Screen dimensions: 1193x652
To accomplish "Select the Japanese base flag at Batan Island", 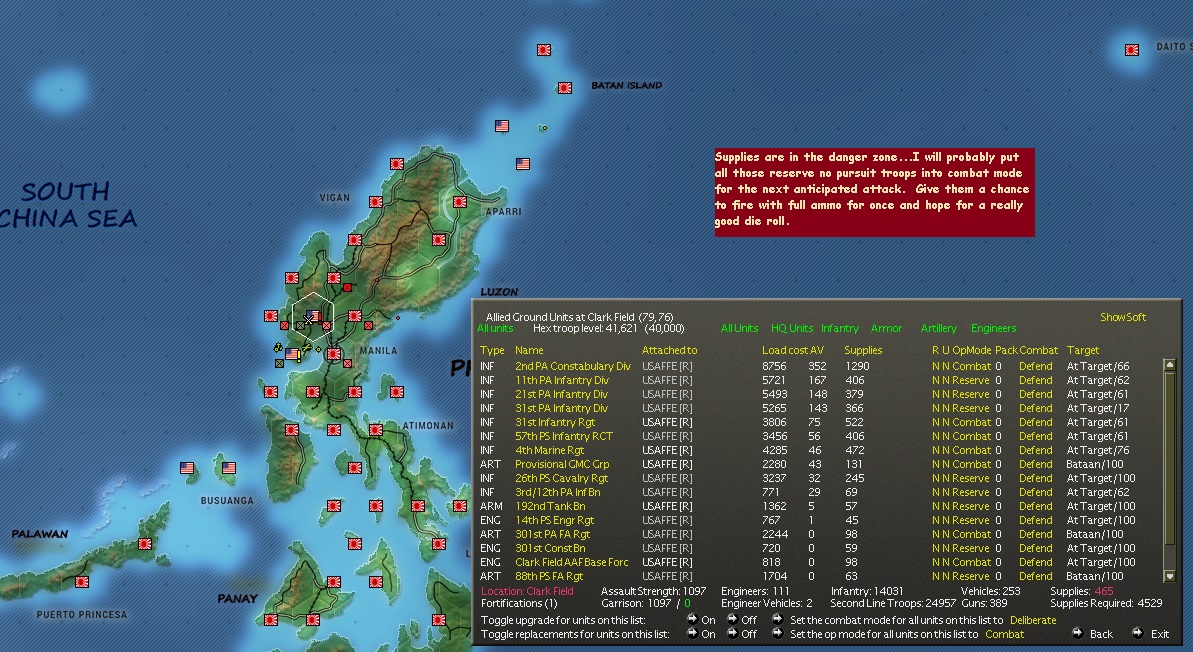I will pyautogui.click(x=565, y=87).
